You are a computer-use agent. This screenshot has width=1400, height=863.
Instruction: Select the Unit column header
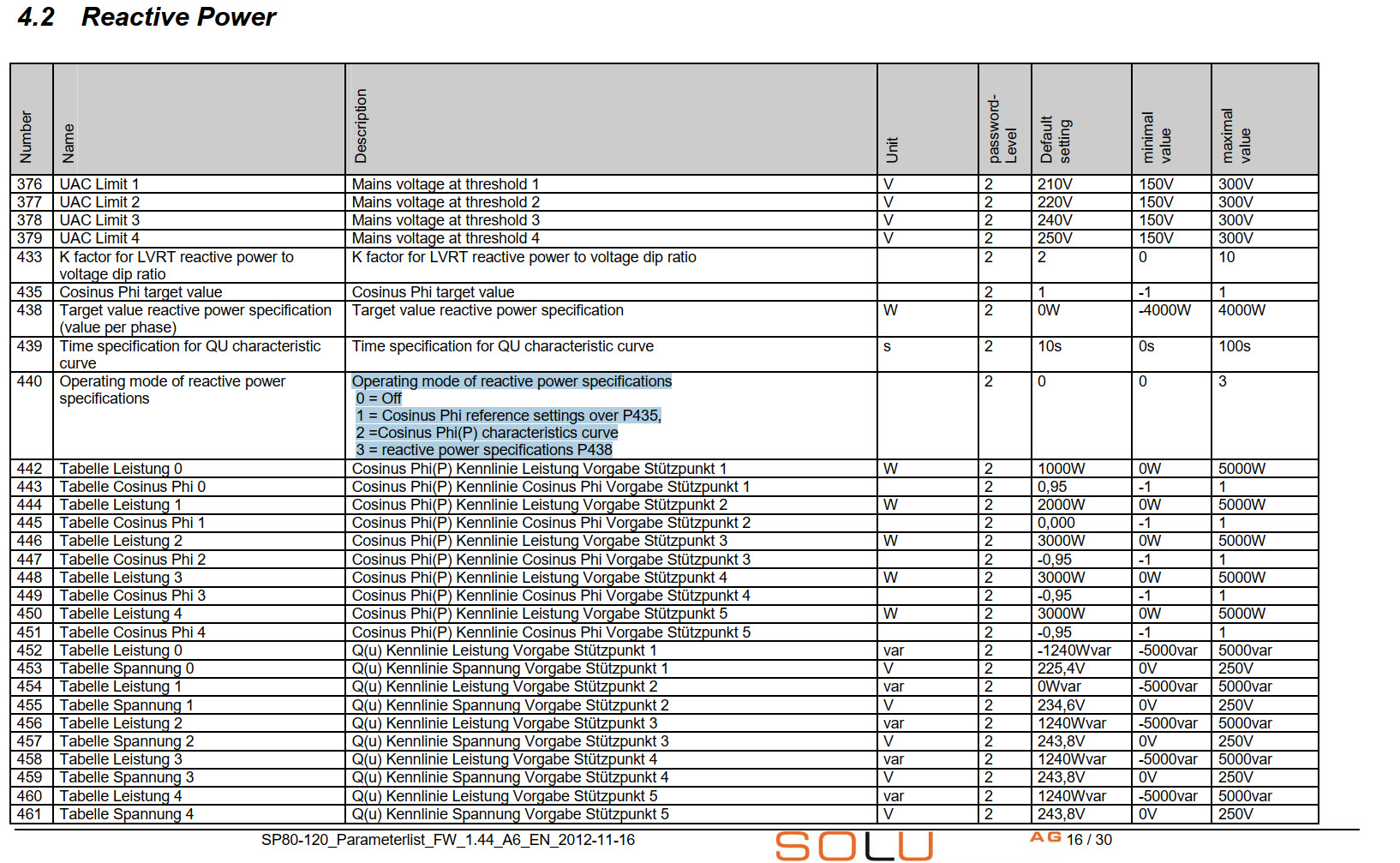(x=892, y=150)
